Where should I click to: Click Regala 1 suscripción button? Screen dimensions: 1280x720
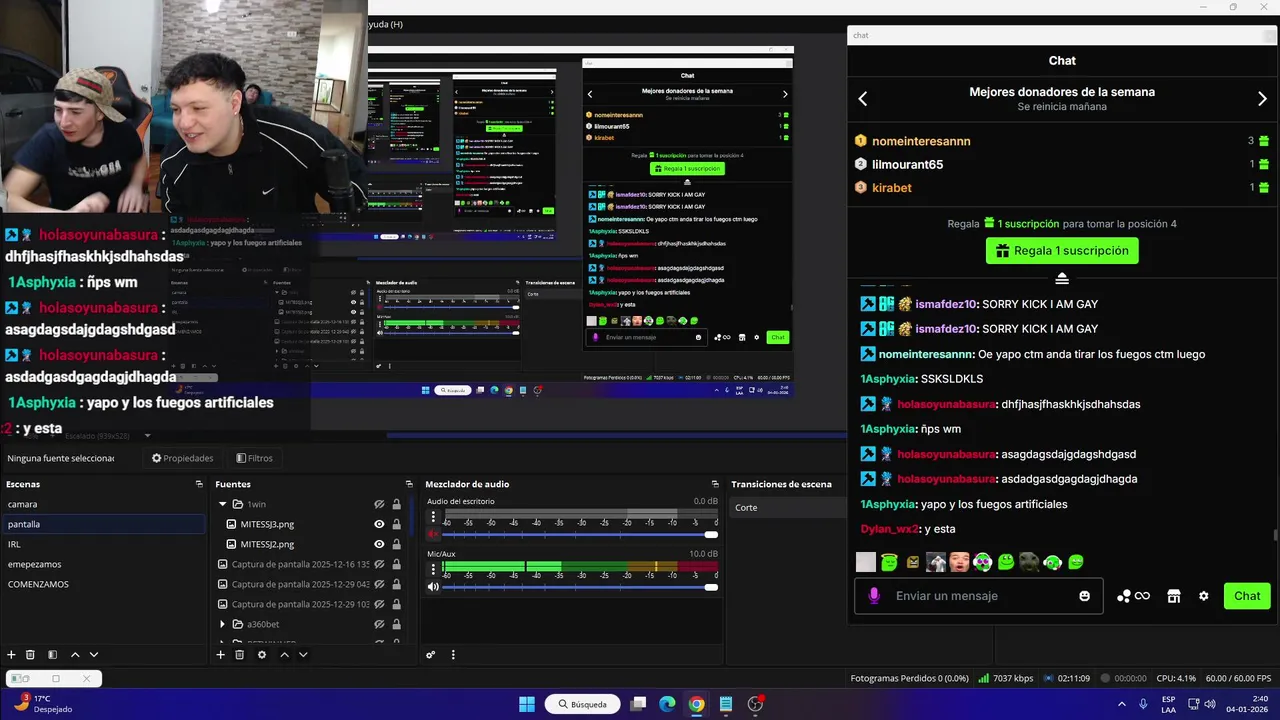click(x=1062, y=250)
